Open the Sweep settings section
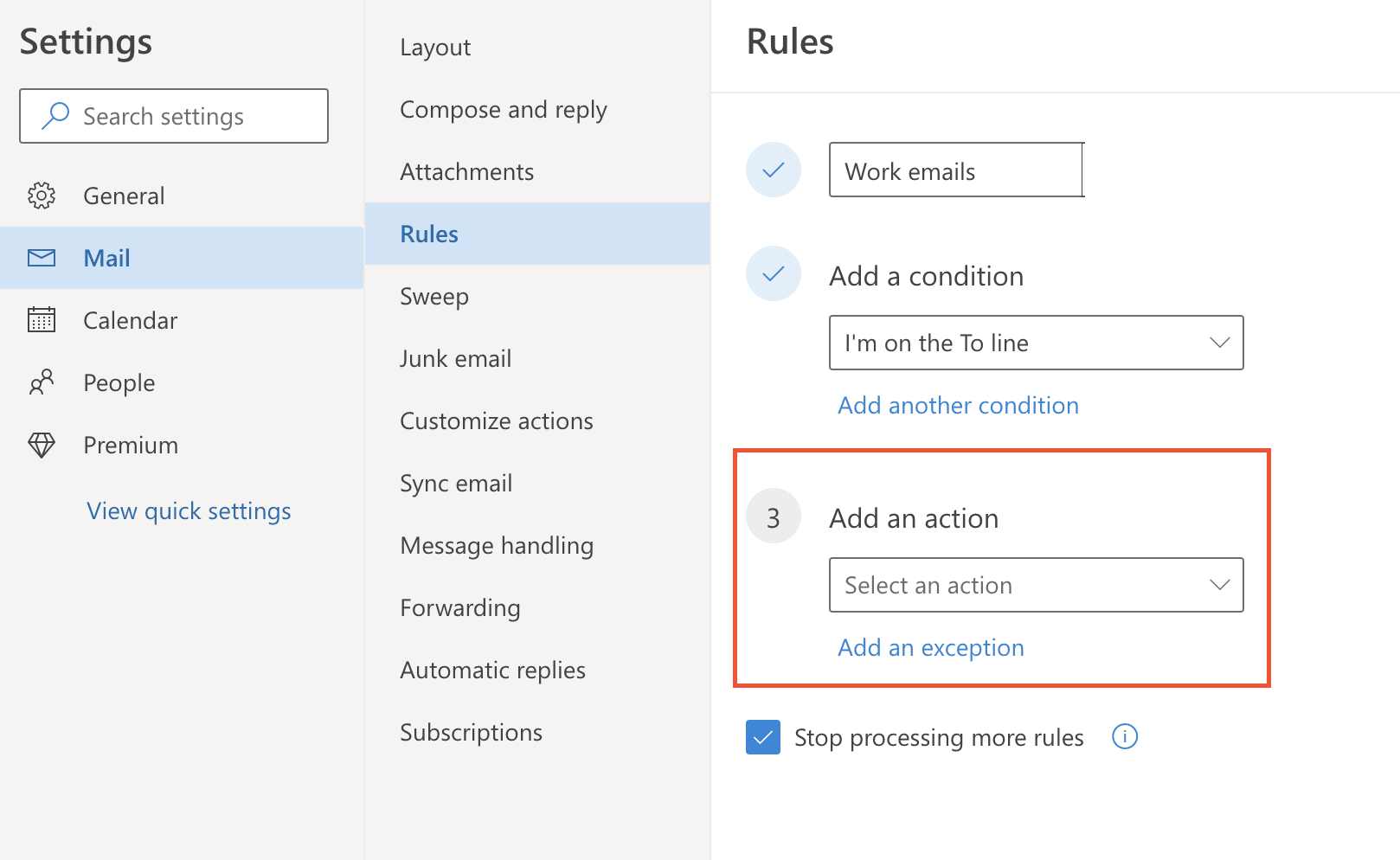 [434, 296]
